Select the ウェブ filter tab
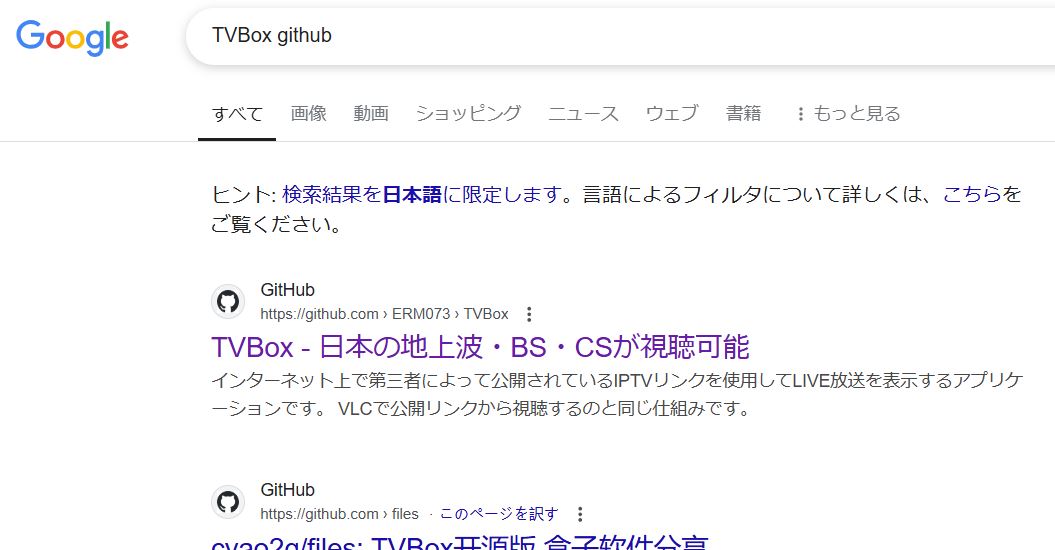The image size is (1055, 550). (x=672, y=114)
